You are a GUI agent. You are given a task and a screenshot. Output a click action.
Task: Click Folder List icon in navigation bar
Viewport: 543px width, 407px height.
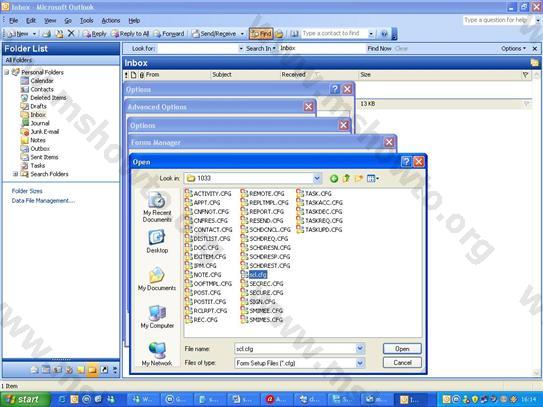(x=92, y=370)
